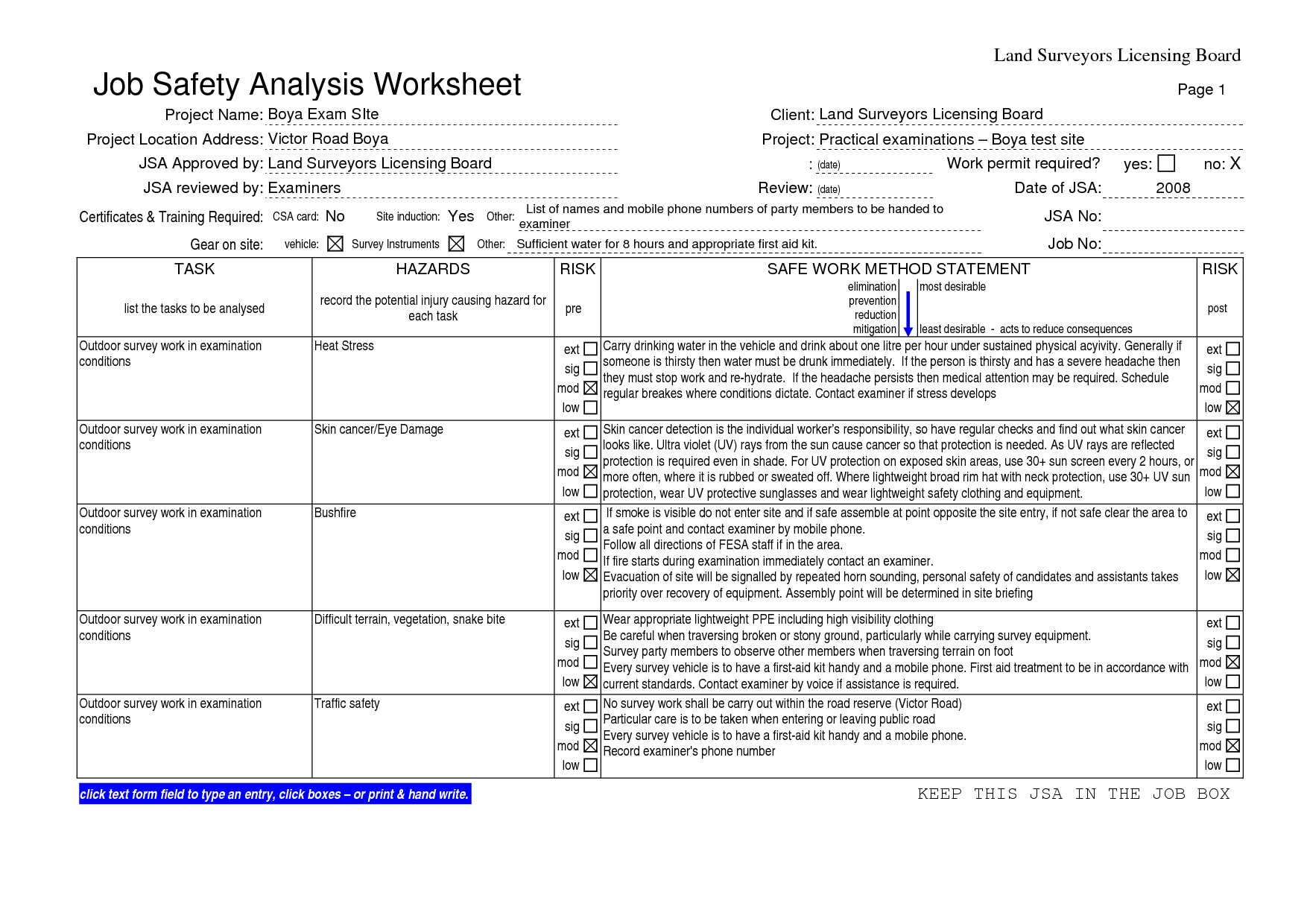
Task: Click the JSA Approved by field
Action: [x=442, y=163]
